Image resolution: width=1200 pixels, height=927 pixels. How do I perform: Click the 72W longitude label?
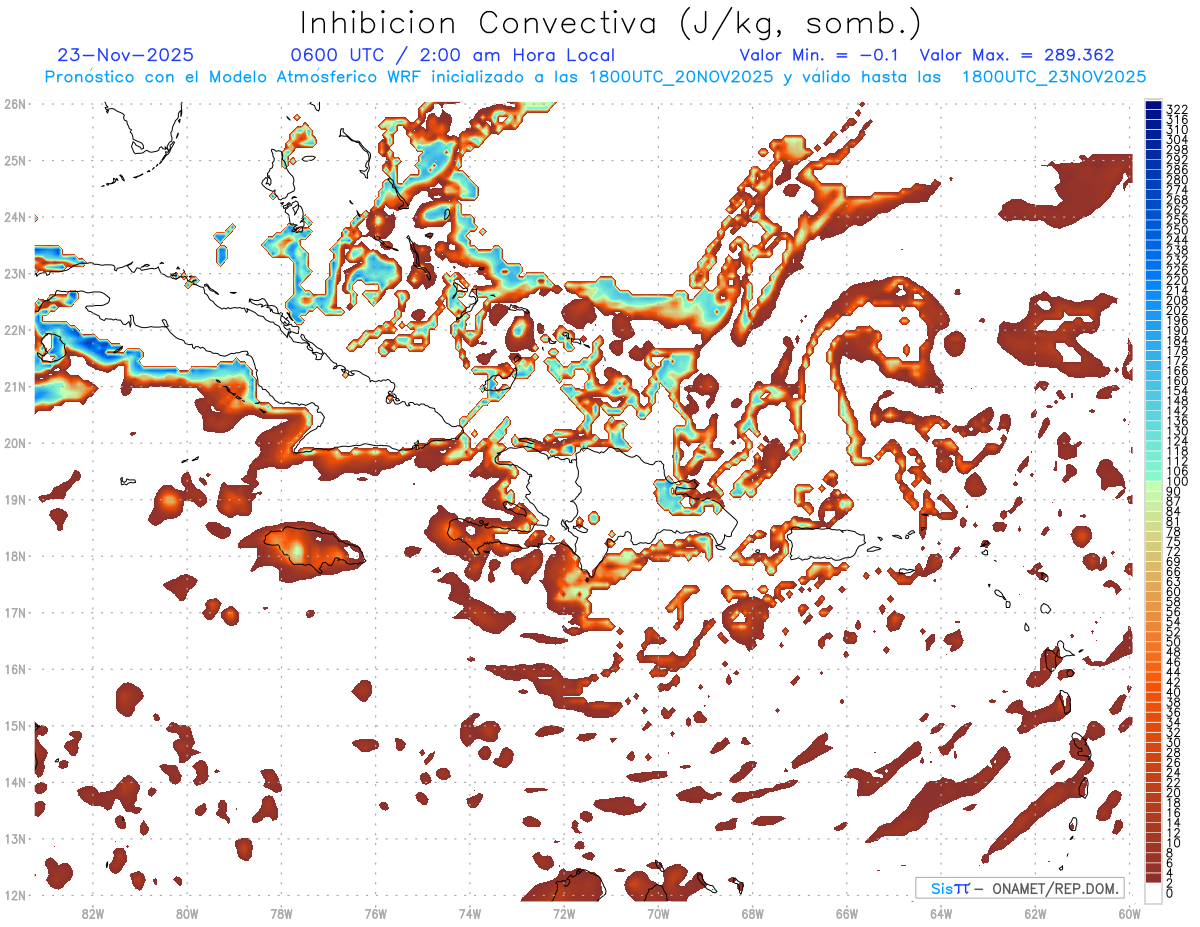(564, 913)
